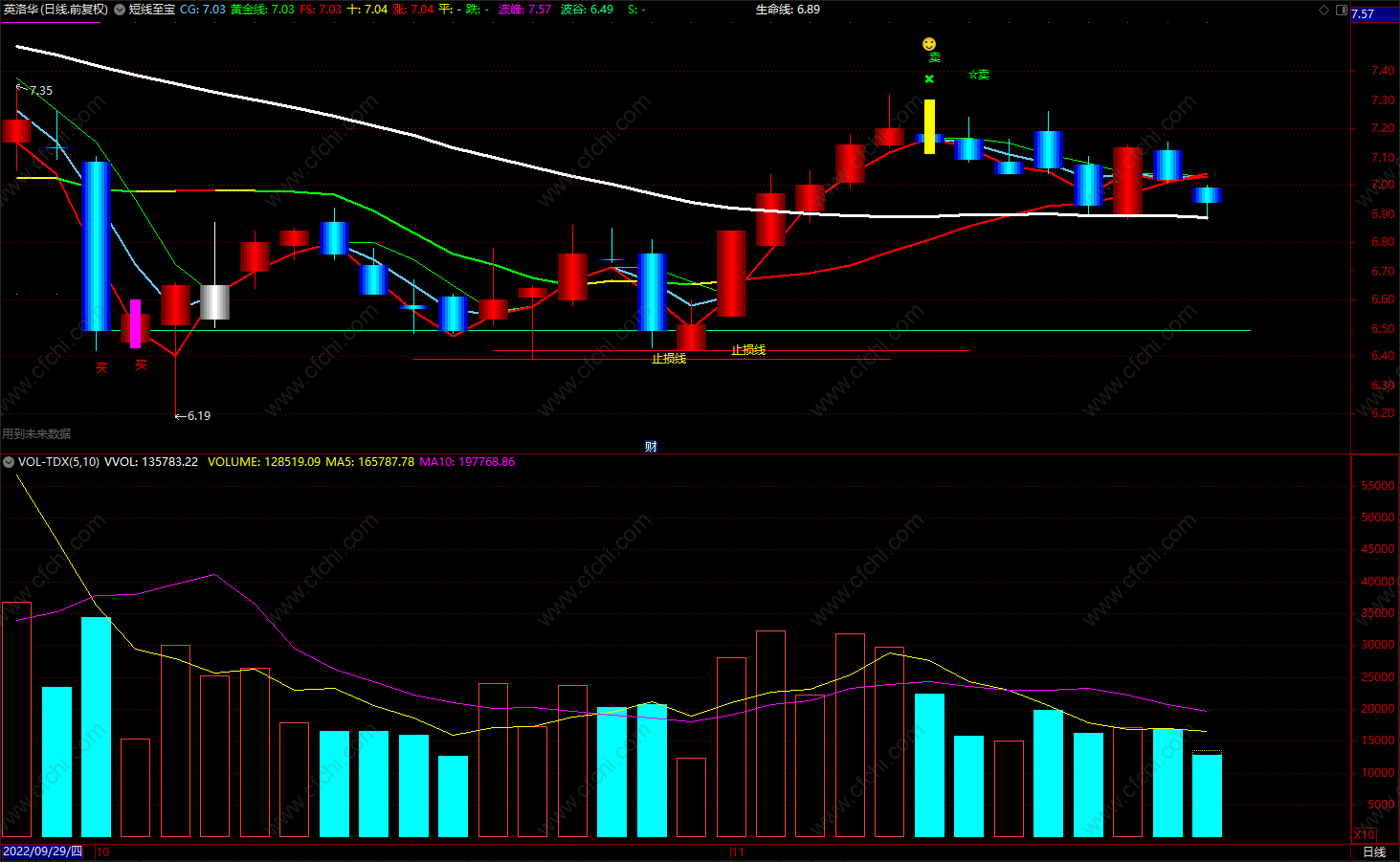Click the 日线 period button at bottom right
The width and height of the screenshot is (1400, 862).
(x=1374, y=851)
